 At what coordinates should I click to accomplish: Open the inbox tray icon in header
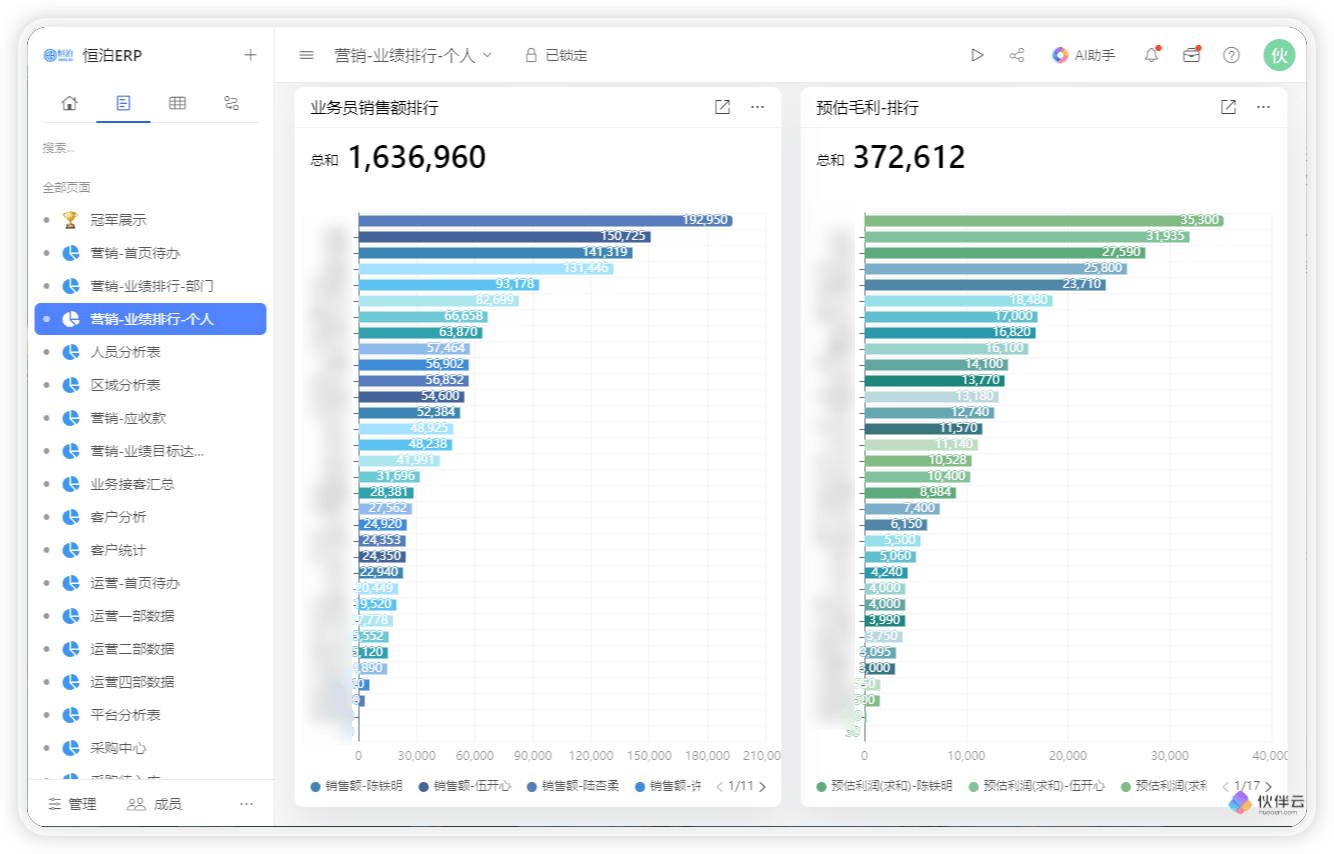click(1191, 55)
